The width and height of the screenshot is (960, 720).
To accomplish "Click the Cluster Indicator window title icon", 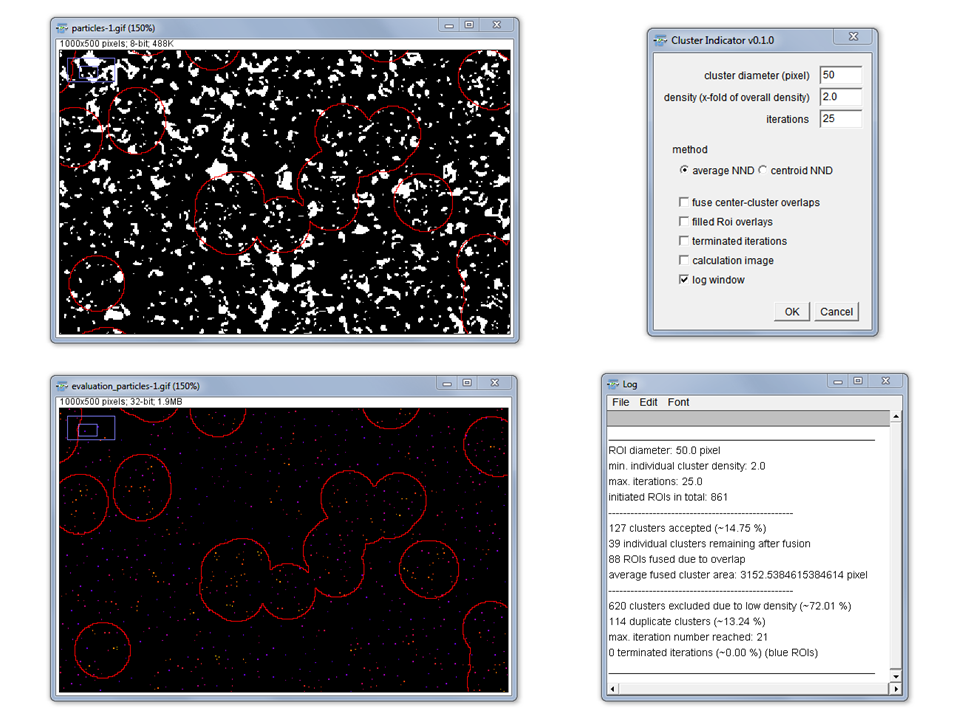I will [x=660, y=40].
